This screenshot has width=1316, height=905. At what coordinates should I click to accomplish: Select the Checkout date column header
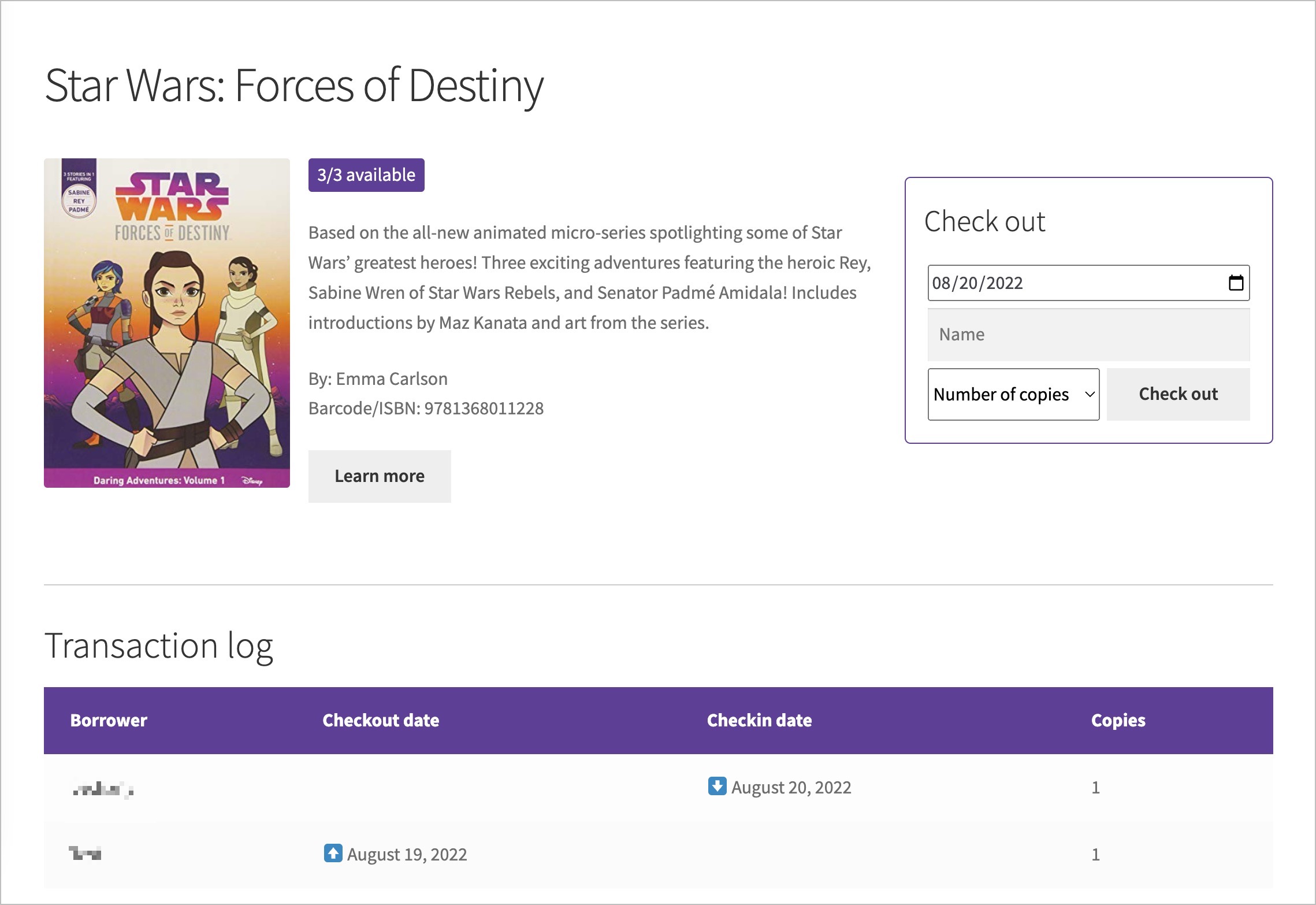click(x=381, y=720)
